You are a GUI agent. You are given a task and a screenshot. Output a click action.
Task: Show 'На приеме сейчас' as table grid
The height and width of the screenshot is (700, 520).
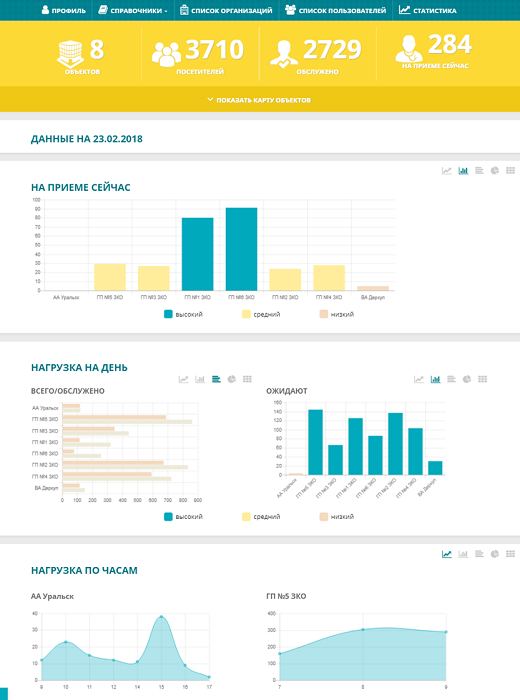pos(511,171)
